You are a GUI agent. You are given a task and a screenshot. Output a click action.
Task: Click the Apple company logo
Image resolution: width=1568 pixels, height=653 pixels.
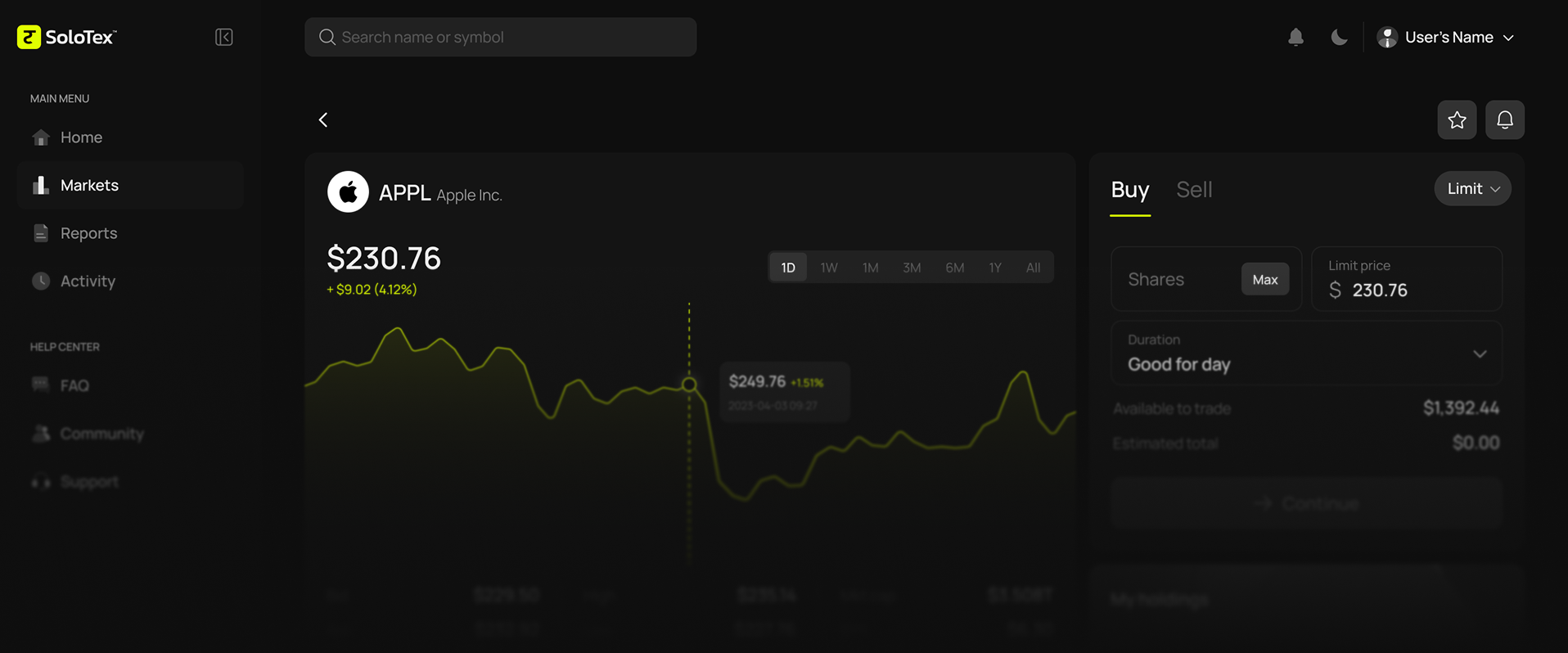[348, 192]
